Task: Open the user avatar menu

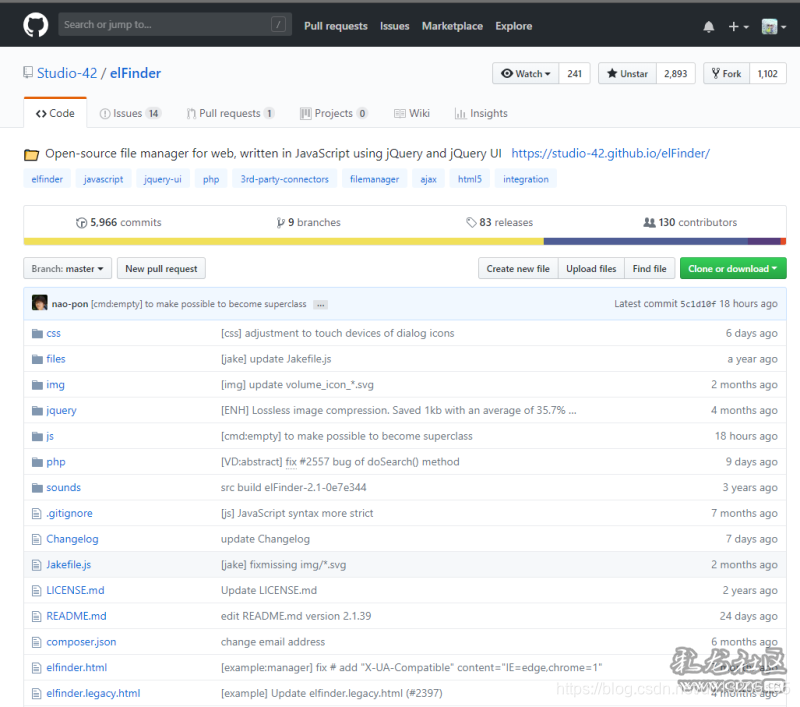Action: point(773,27)
